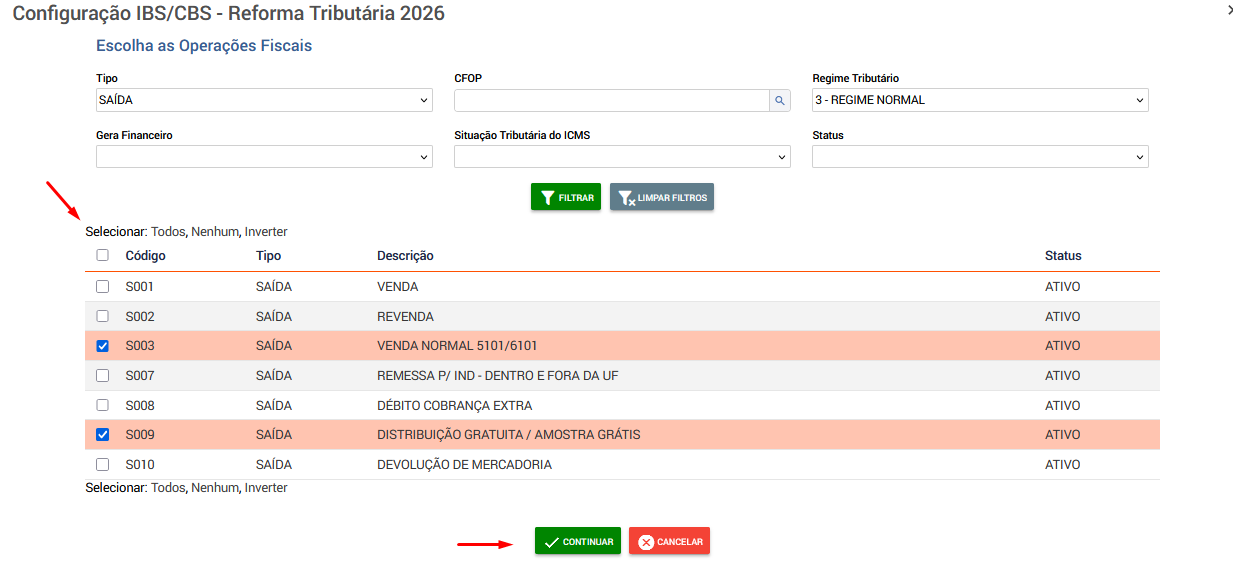The image size is (1233, 564).
Task: Expand Situação Tributária do ICMS dropdown
Action: pyautogui.click(x=622, y=157)
